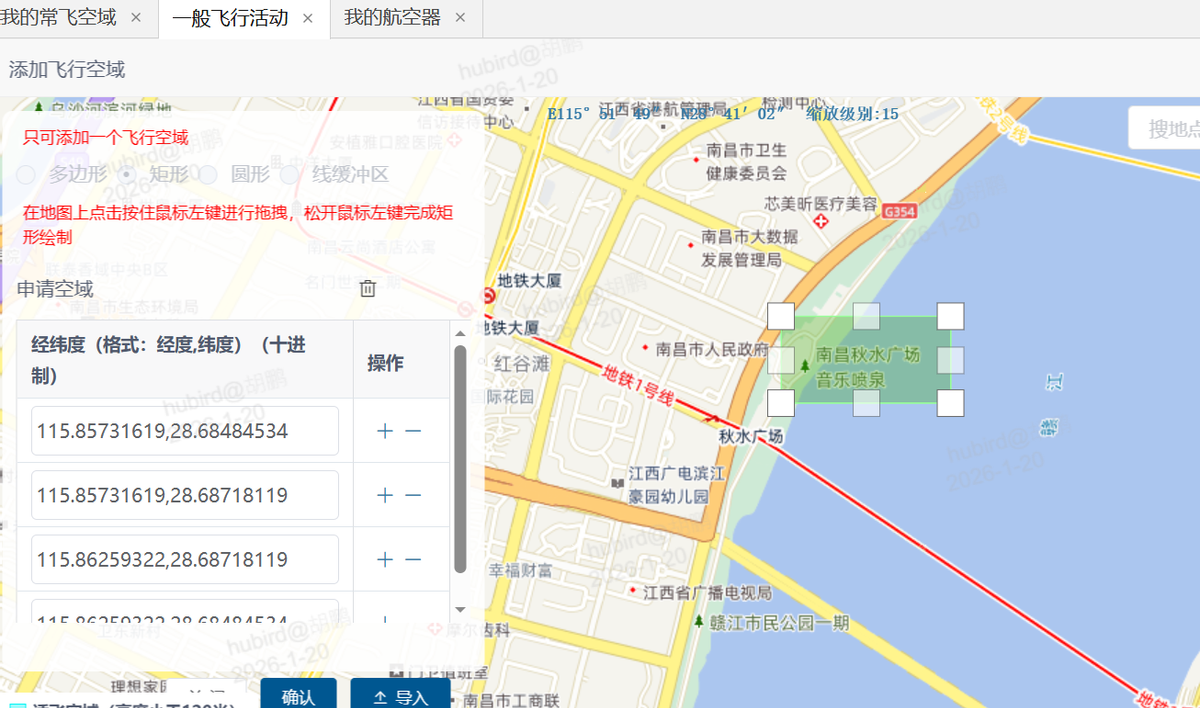Viewport: 1200px width, 708px height.
Task: Switch to the 一般飞行活动 tab
Action: (231, 18)
